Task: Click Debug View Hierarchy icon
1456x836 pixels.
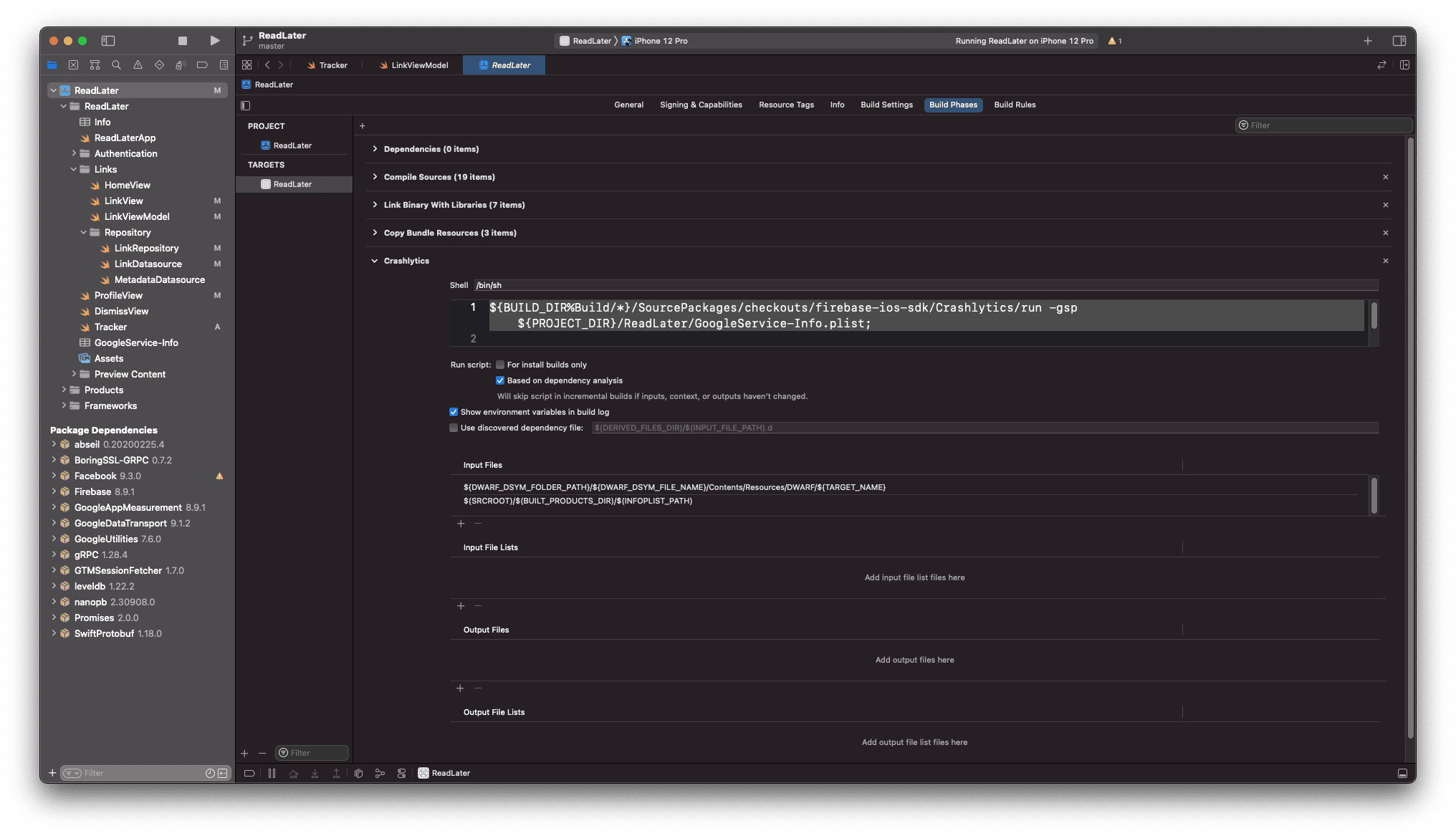Action: [x=358, y=773]
